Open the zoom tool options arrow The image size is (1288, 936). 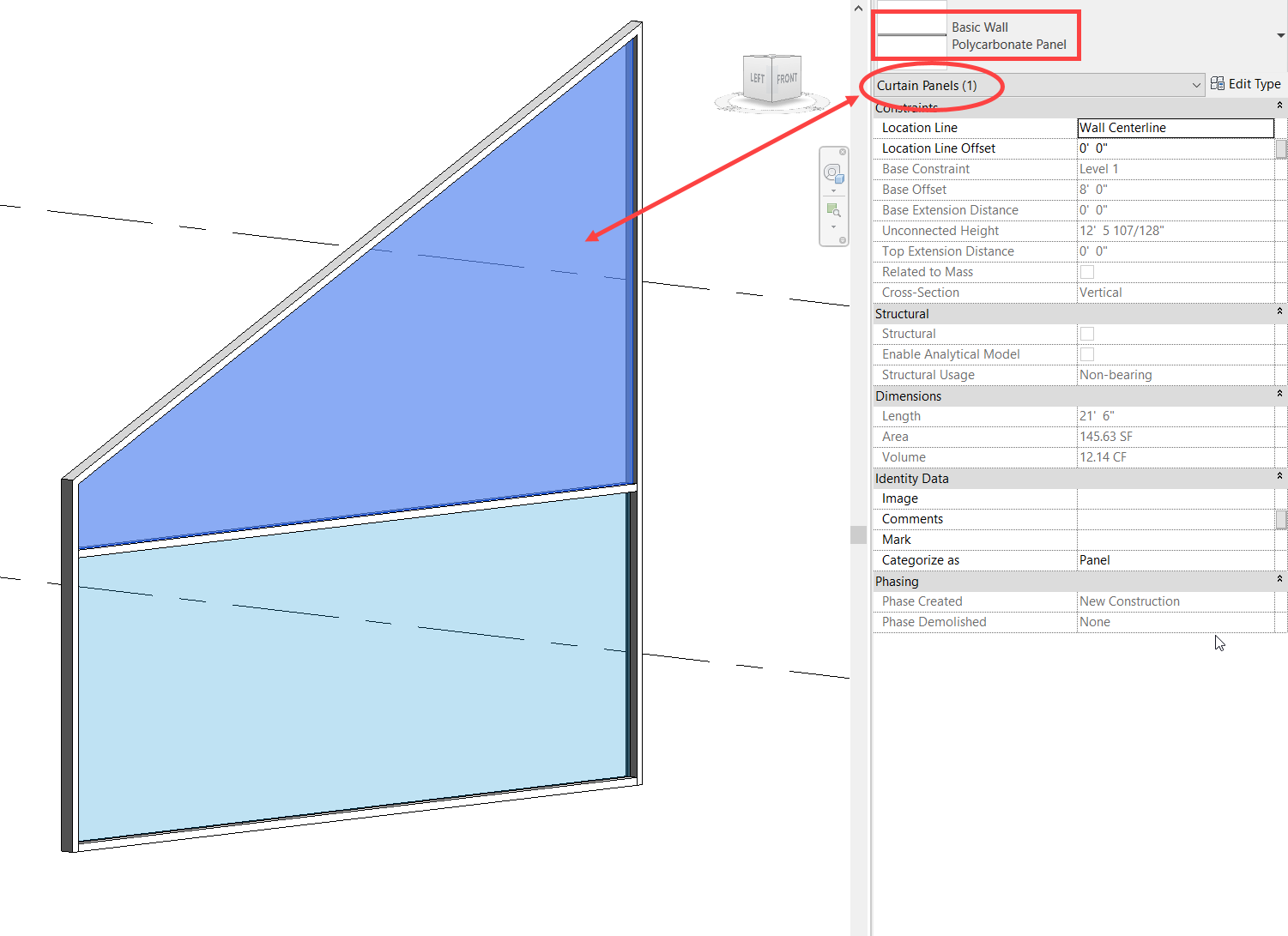833,226
